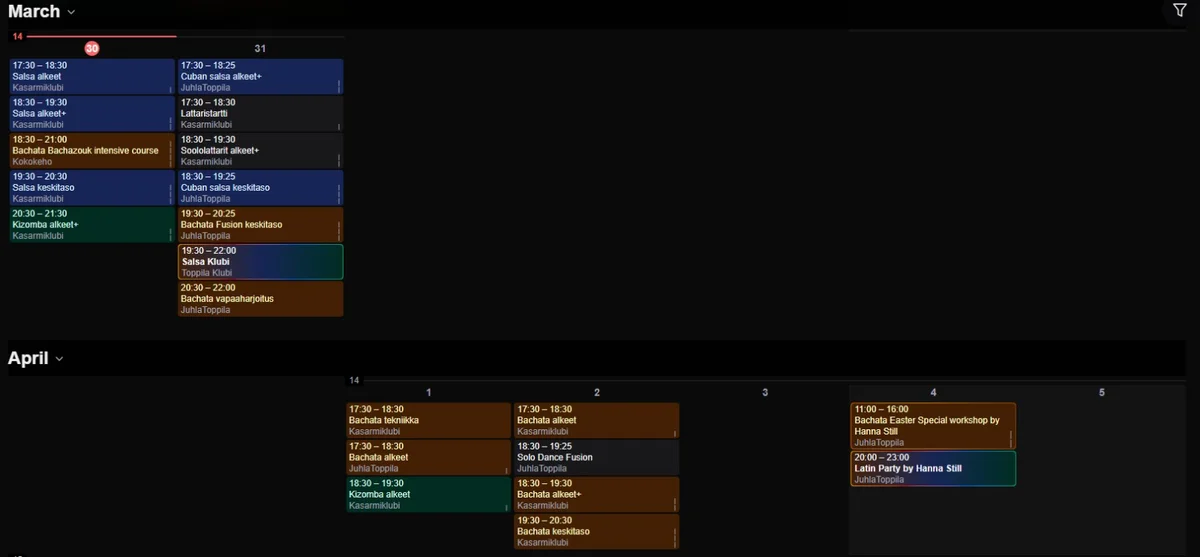Open the Cuban salsa alkeet+ event
The height and width of the screenshot is (557, 1200).
pyautogui.click(x=260, y=77)
